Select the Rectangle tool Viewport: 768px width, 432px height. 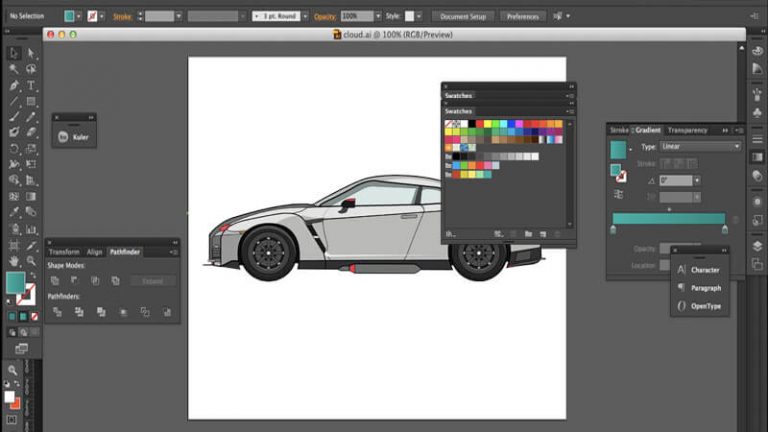31,101
